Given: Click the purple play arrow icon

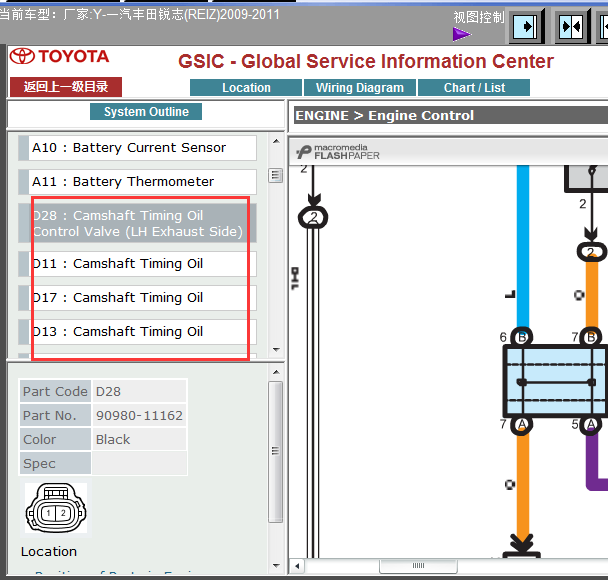Looking at the screenshot, I should (461, 34).
